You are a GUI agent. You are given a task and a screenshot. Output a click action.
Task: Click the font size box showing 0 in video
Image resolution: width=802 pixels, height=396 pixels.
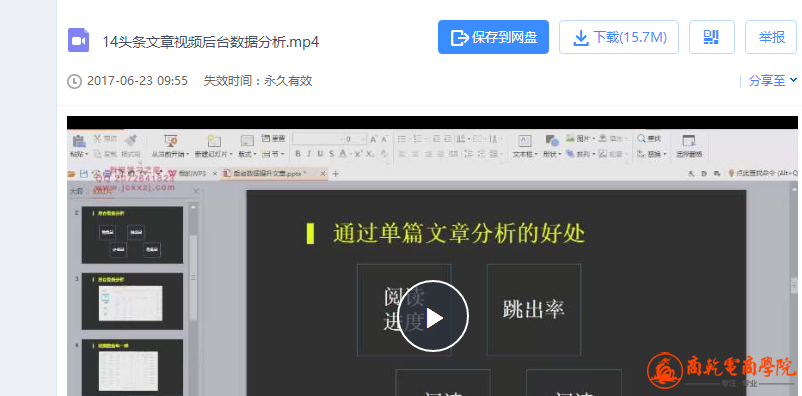point(354,139)
